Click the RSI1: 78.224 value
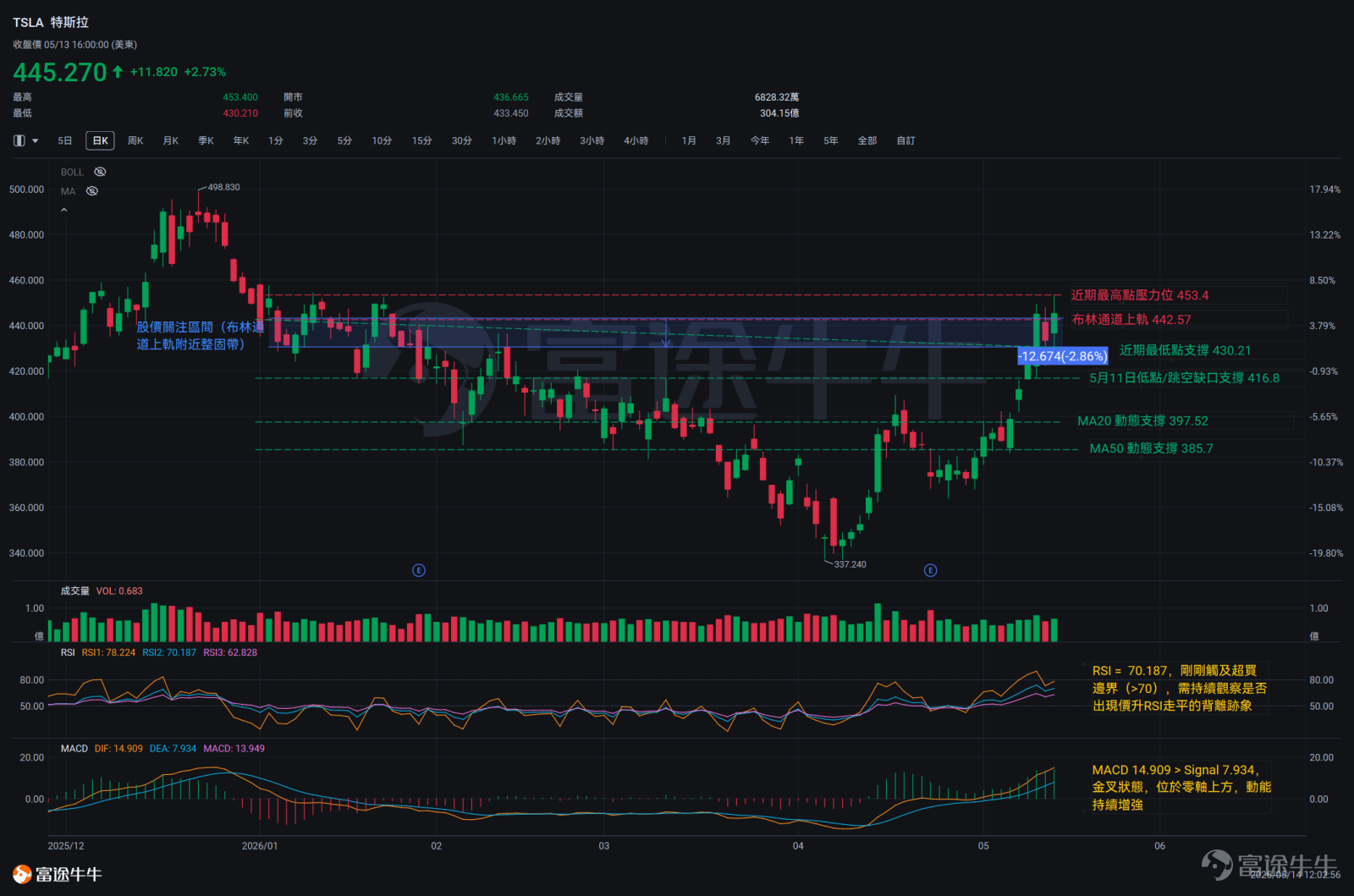Image resolution: width=1354 pixels, height=896 pixels. coord(108,652)
